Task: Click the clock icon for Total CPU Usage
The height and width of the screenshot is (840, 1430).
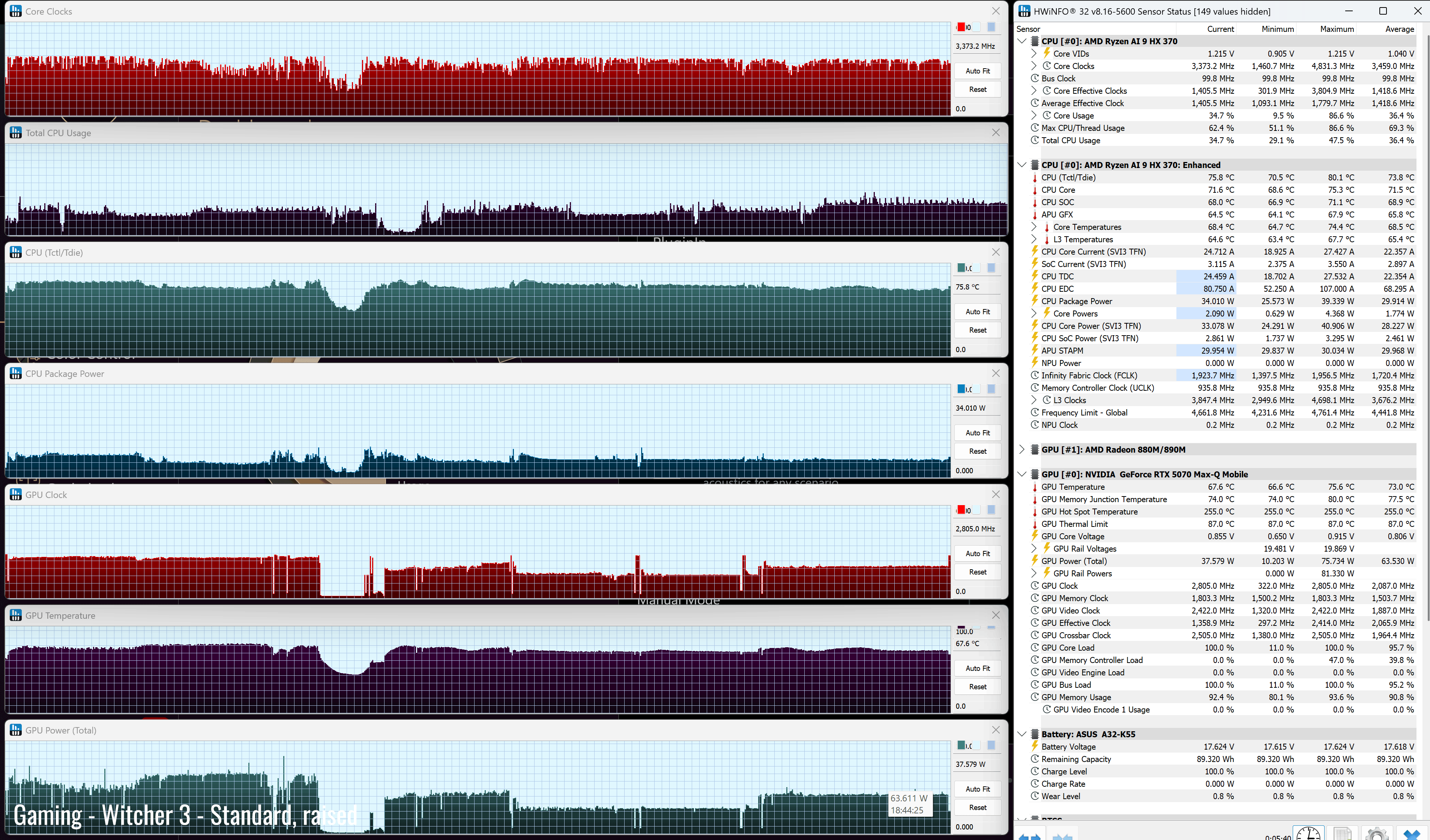Action: tap(1035, 140)
